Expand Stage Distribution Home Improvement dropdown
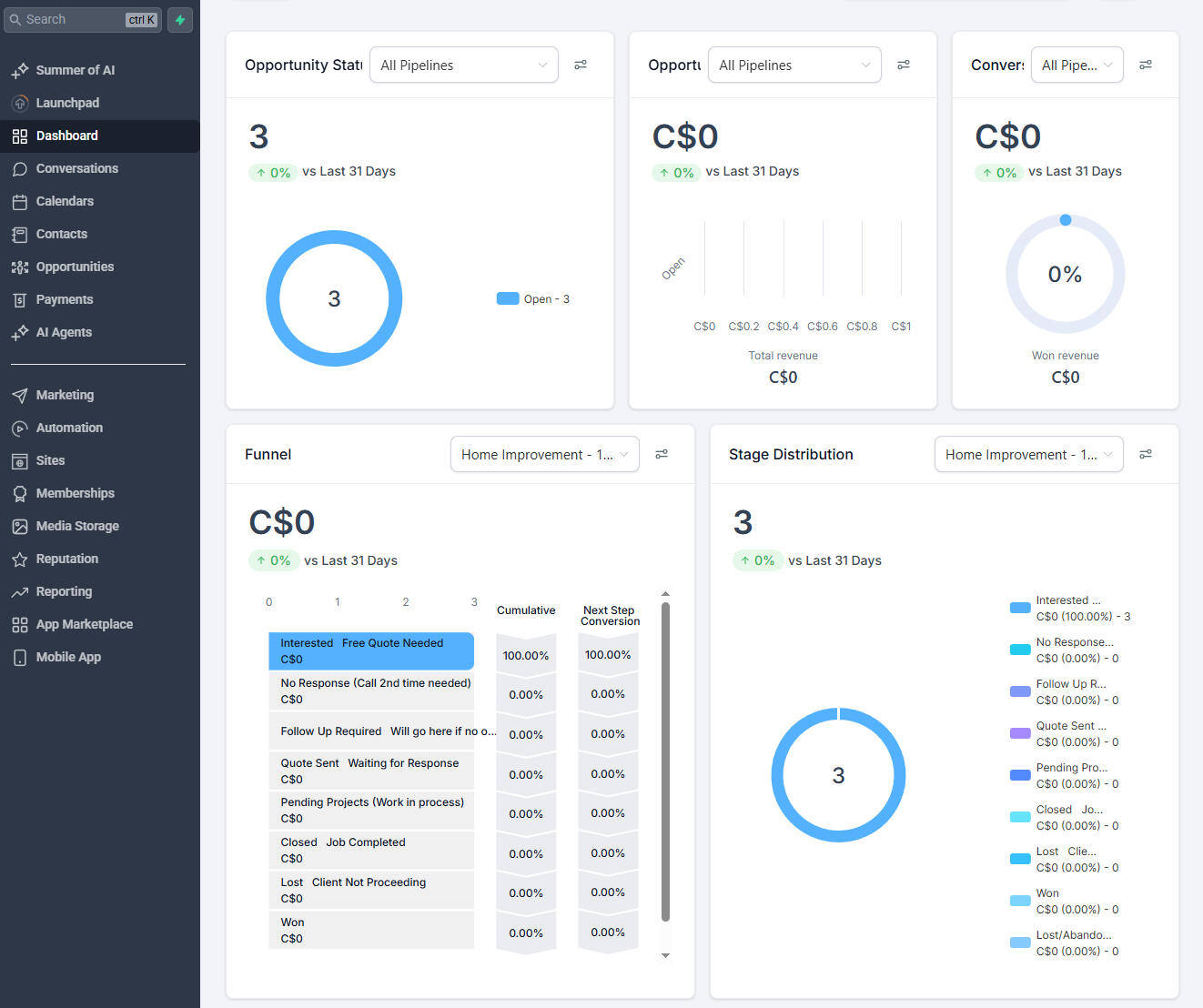 (x=1028, y=454)
